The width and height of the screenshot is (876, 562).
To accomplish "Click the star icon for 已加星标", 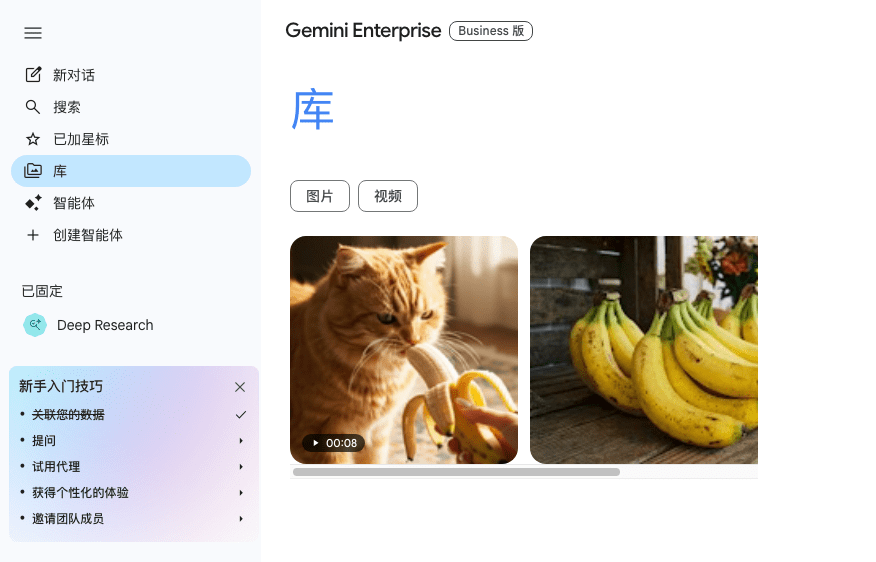I will click(33, 139).
